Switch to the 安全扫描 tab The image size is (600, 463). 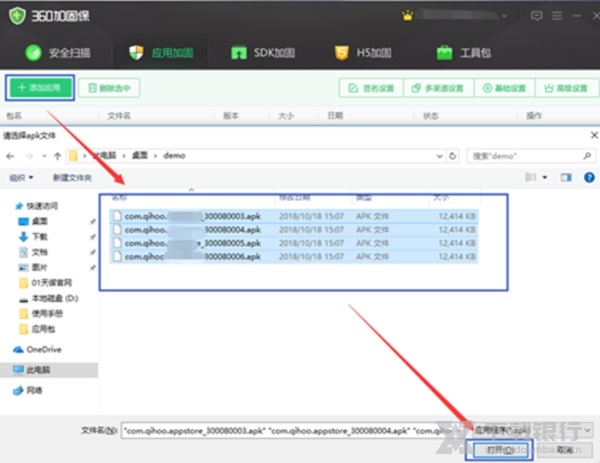58,53
